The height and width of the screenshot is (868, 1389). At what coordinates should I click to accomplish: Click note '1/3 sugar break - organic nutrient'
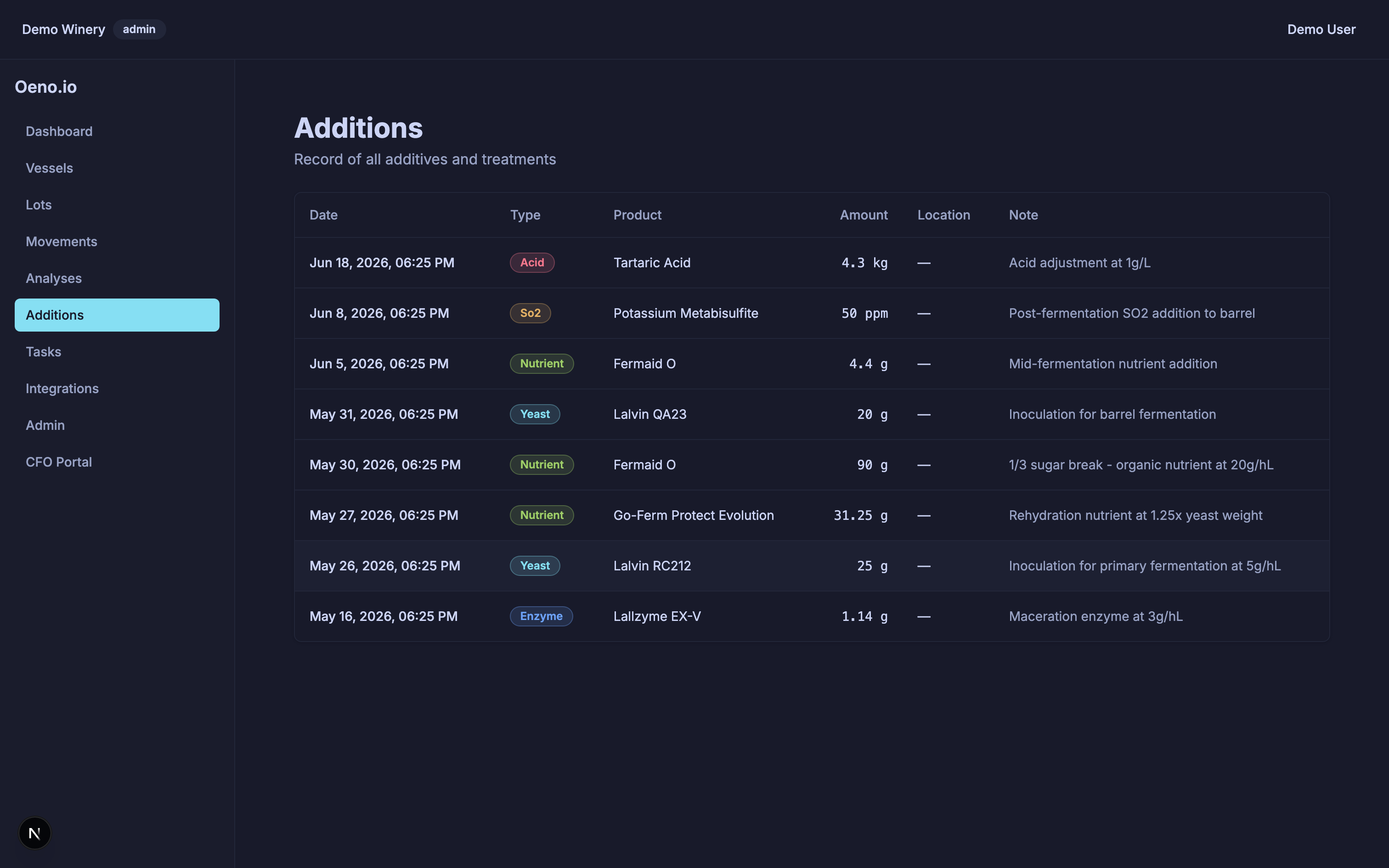1141,464
